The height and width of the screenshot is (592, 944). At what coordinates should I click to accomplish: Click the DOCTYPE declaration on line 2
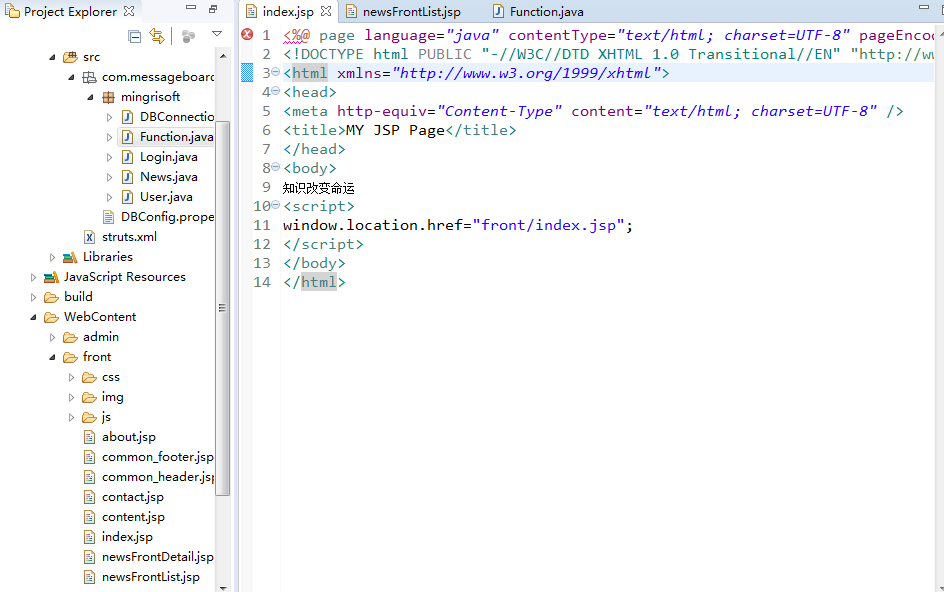608,54
